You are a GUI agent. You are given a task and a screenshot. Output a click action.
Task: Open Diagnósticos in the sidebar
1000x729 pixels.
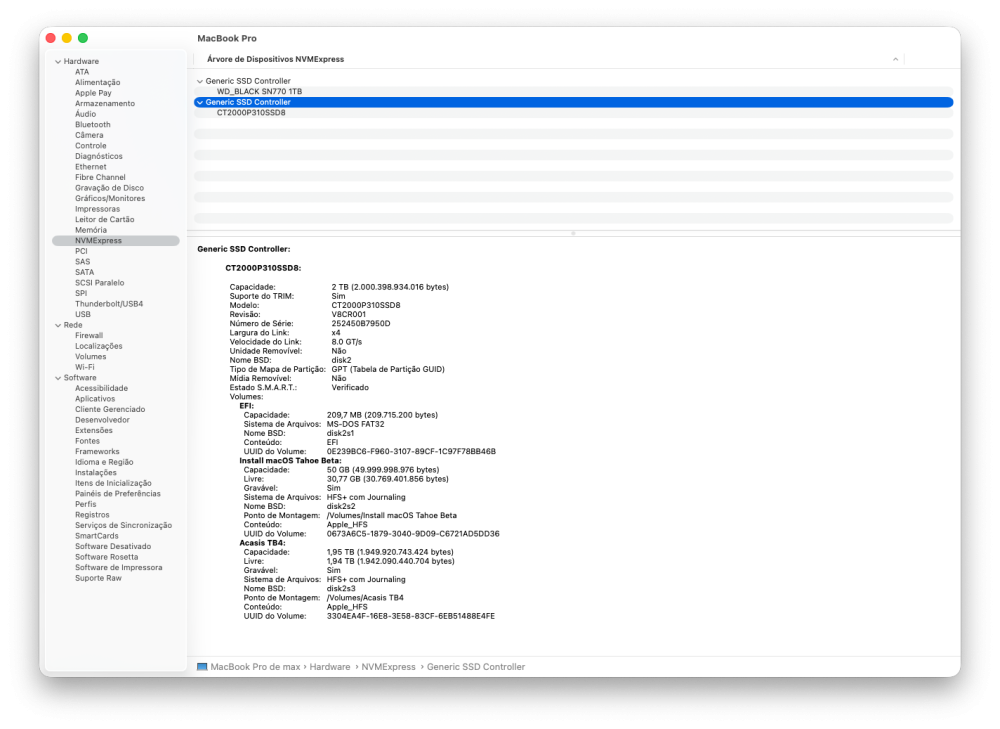(x=98, y=156)
